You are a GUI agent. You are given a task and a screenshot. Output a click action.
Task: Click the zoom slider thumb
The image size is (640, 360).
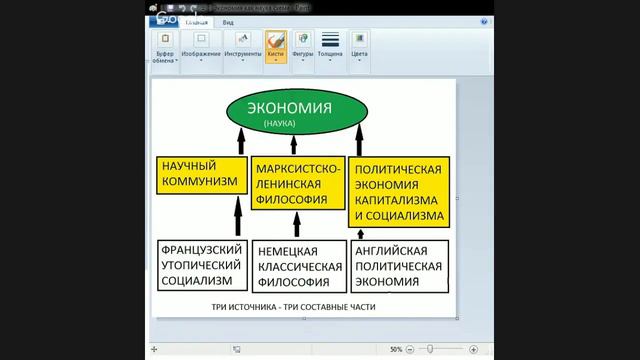coord(430,349)
